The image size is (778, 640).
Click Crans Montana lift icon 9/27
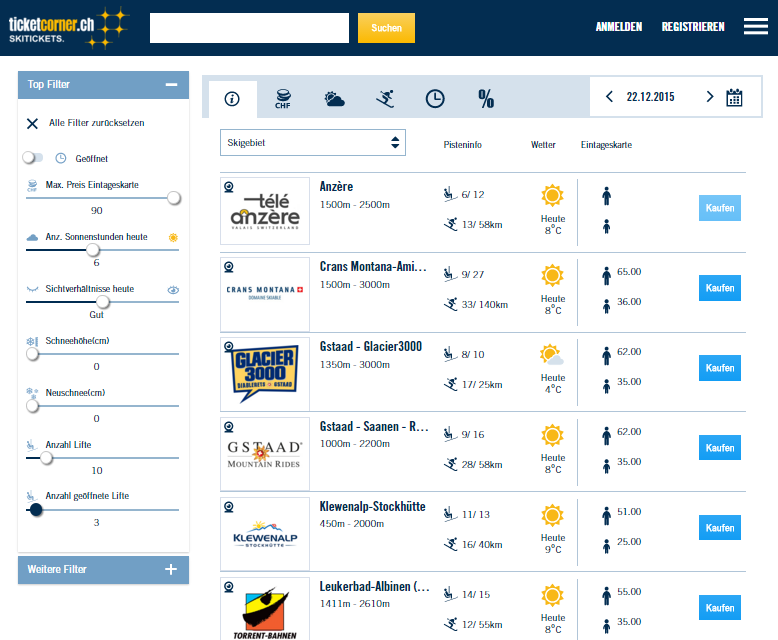tap(450, 274)
